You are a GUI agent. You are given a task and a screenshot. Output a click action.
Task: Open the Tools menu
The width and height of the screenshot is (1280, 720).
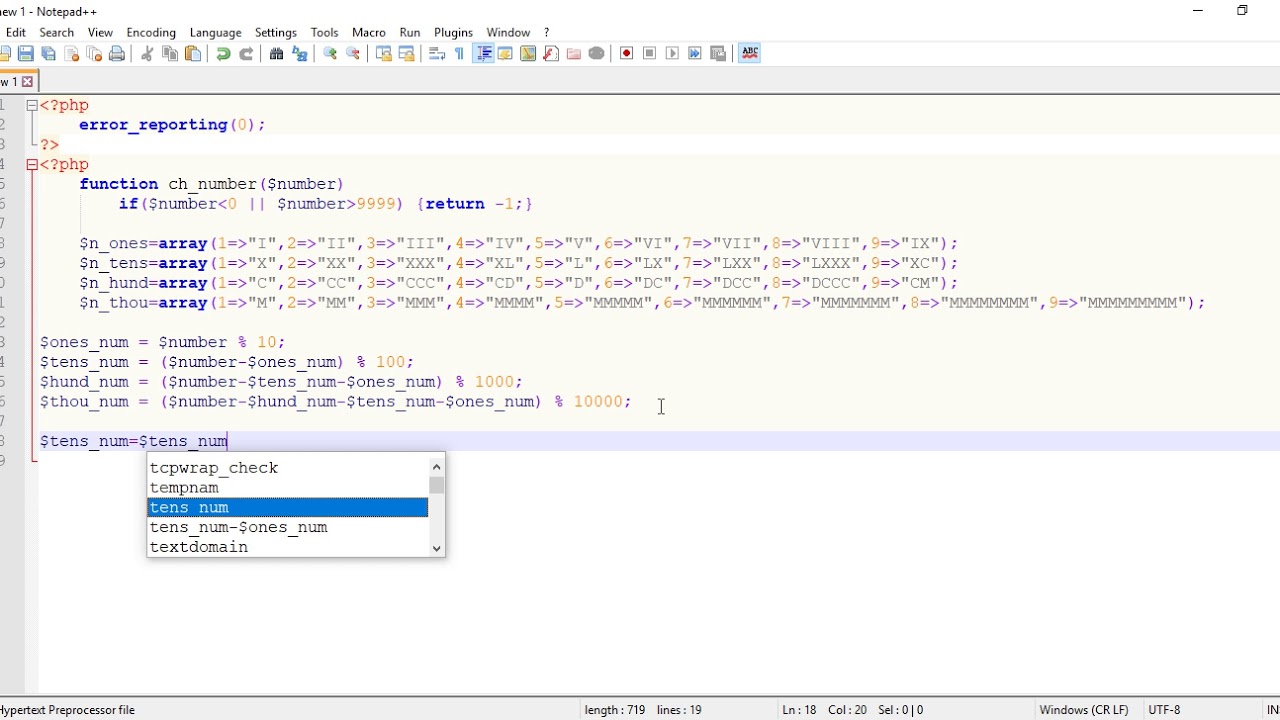click(324, 32)
